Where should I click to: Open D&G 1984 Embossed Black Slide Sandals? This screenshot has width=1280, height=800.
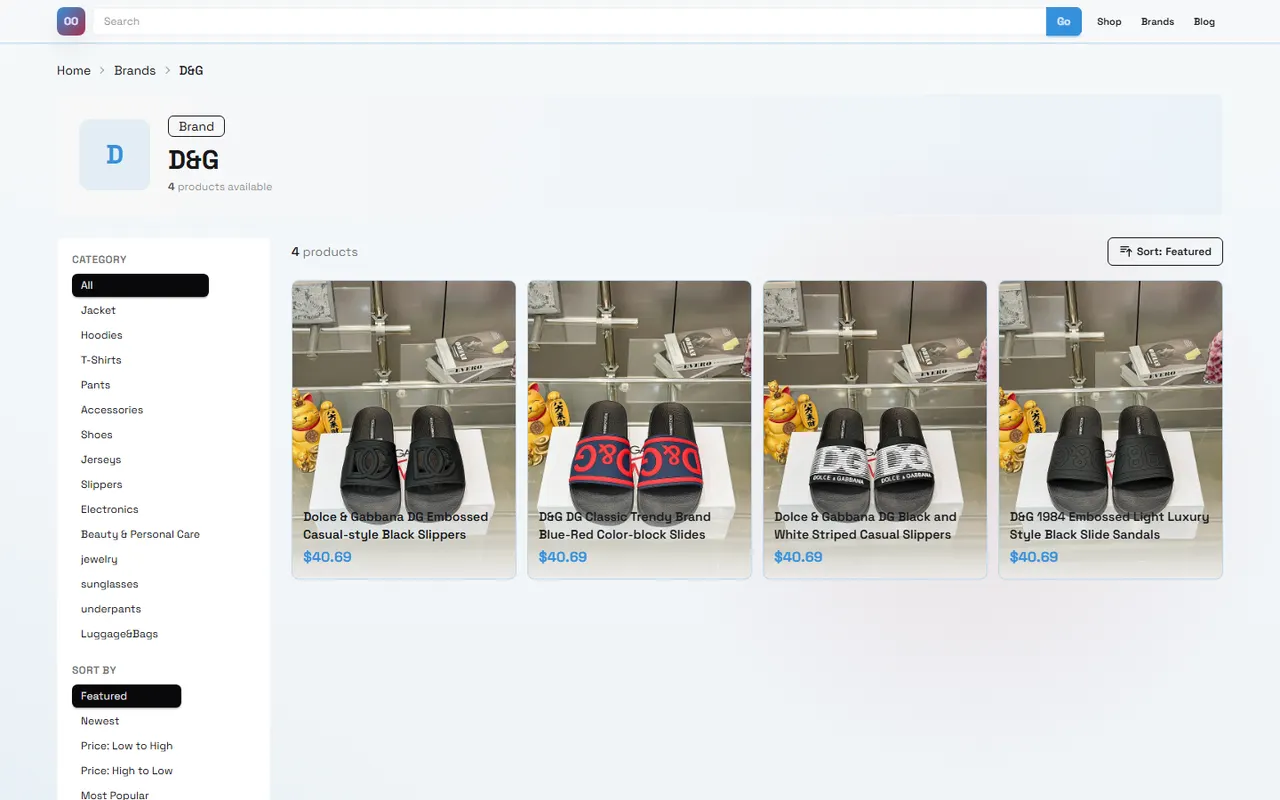1111,430
